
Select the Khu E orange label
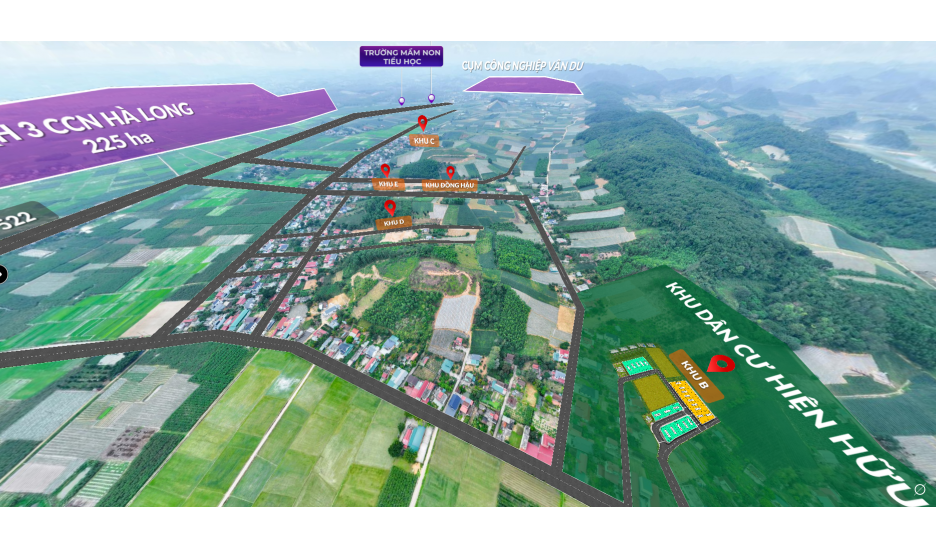(x=387, y=184)
